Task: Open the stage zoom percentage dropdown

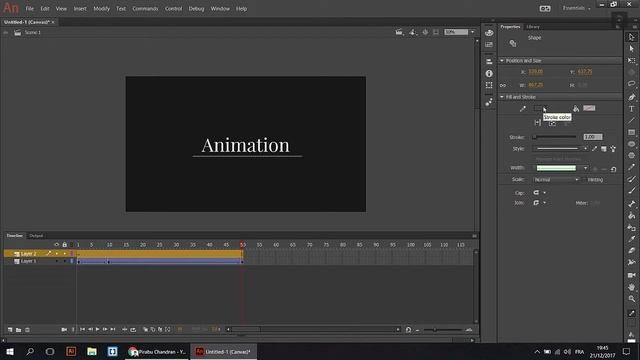Action: [473, 32]
